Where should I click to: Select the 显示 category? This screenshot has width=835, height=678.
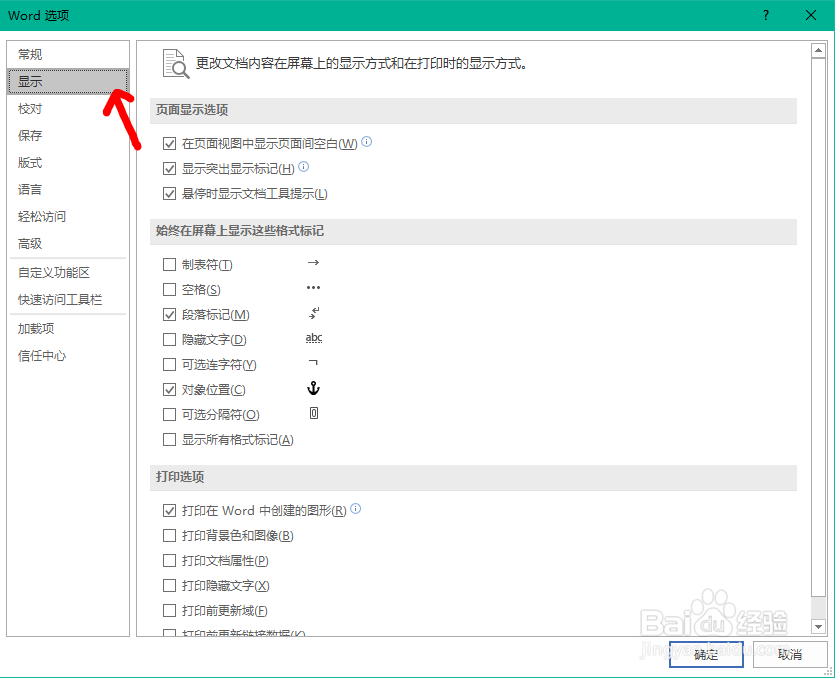click(68, 81)
